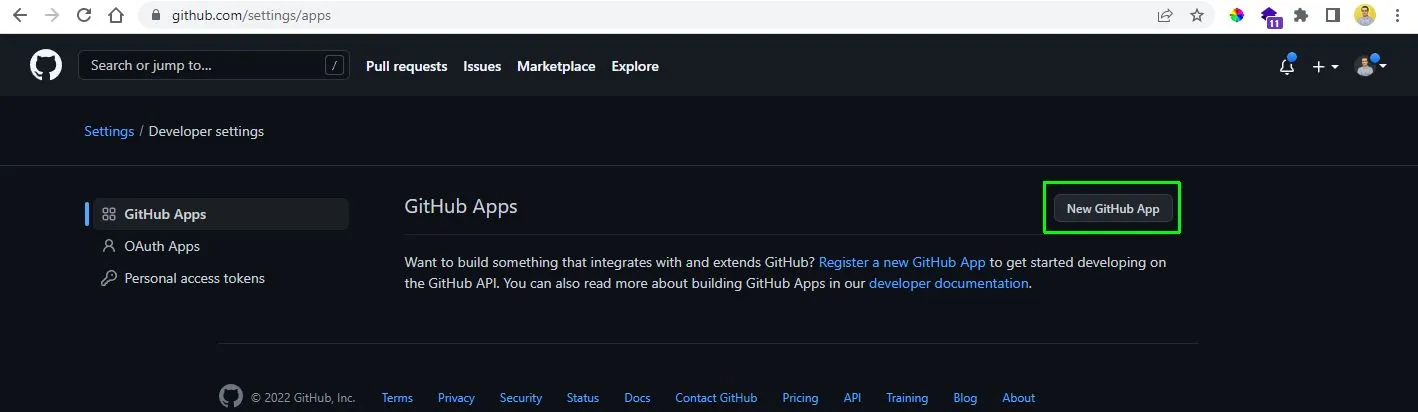Select GitHub Apps in sidebar
Screen dimensions: 1418x412
(x=220, y=214)
